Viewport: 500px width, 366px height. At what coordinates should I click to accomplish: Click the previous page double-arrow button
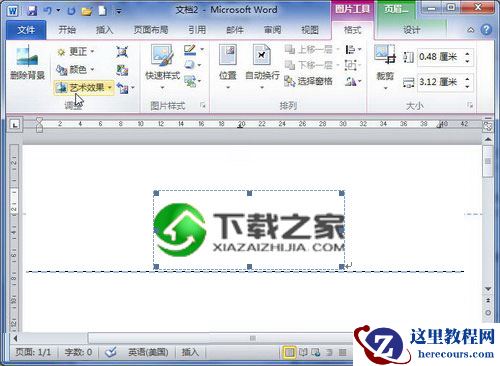488,300
